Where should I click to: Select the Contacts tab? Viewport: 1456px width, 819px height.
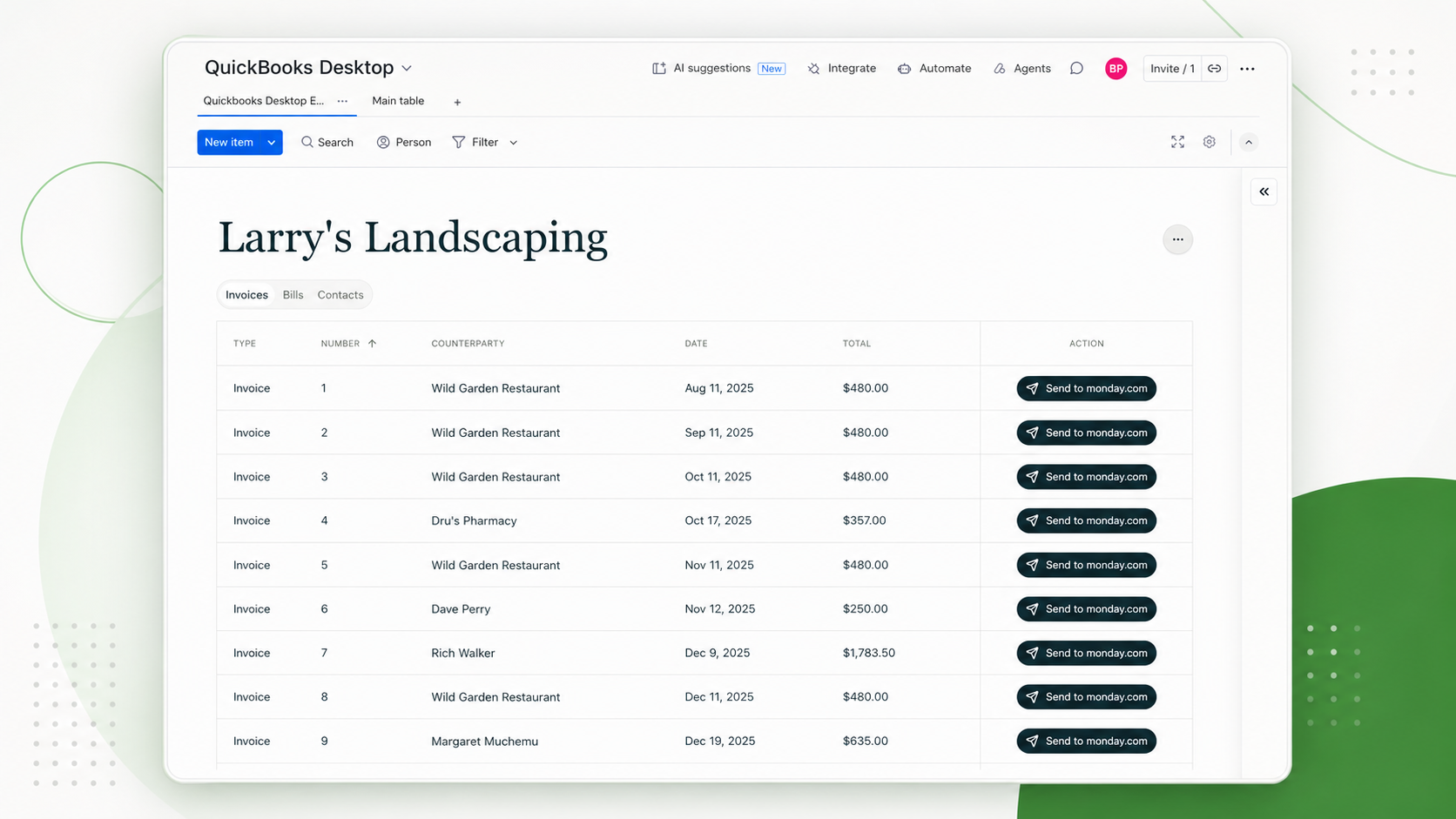pos(340,295)
